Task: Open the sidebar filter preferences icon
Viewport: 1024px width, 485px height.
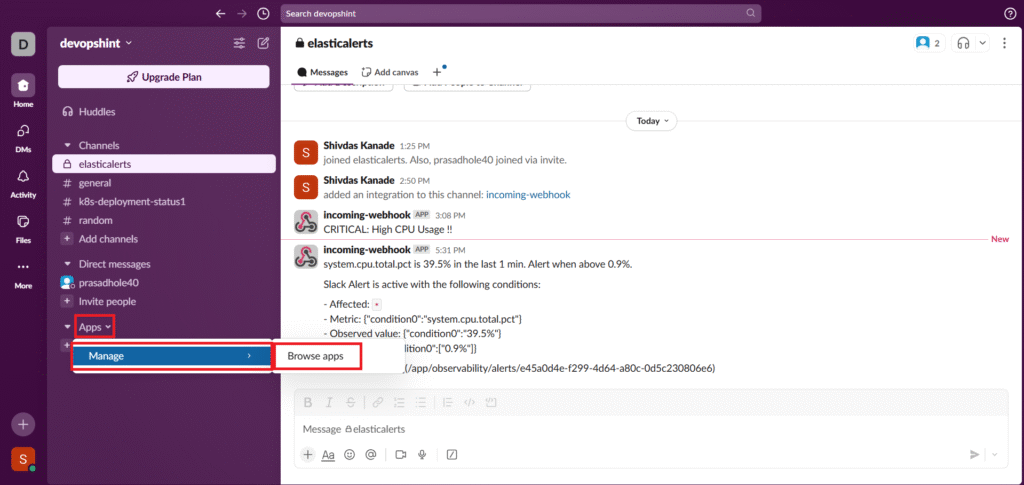Action: click(240, 43)
